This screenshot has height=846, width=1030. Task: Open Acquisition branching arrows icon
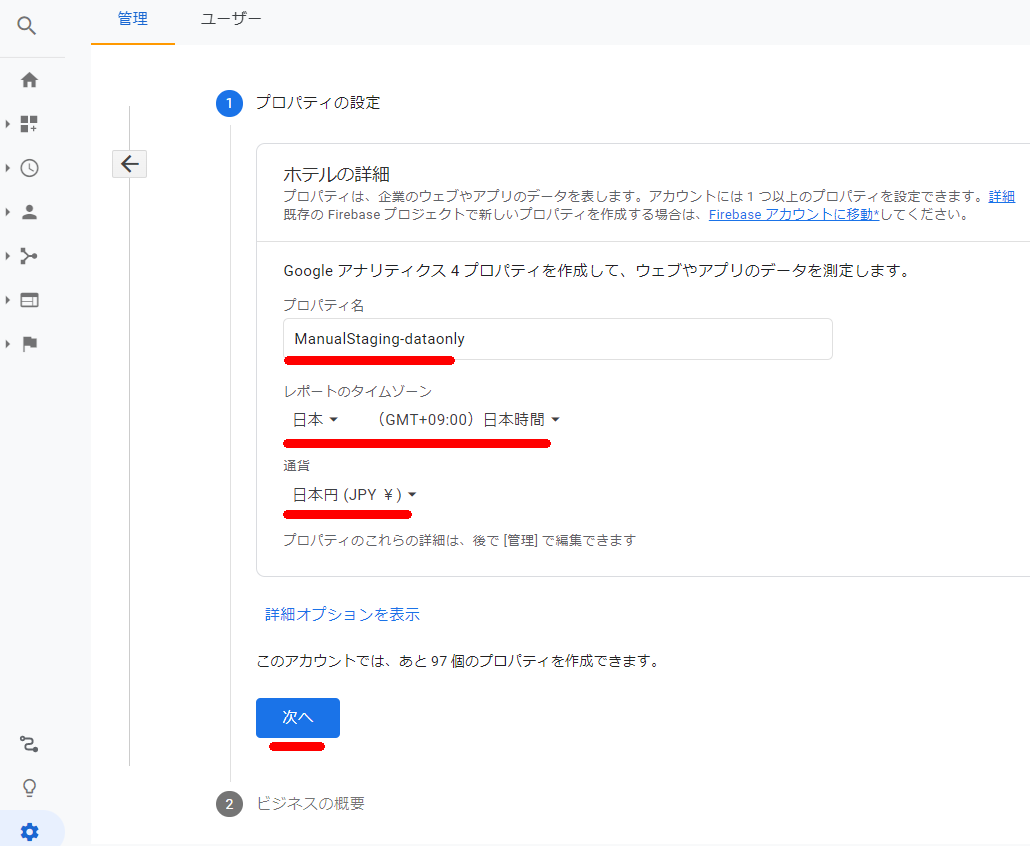[x=29, y=256]
